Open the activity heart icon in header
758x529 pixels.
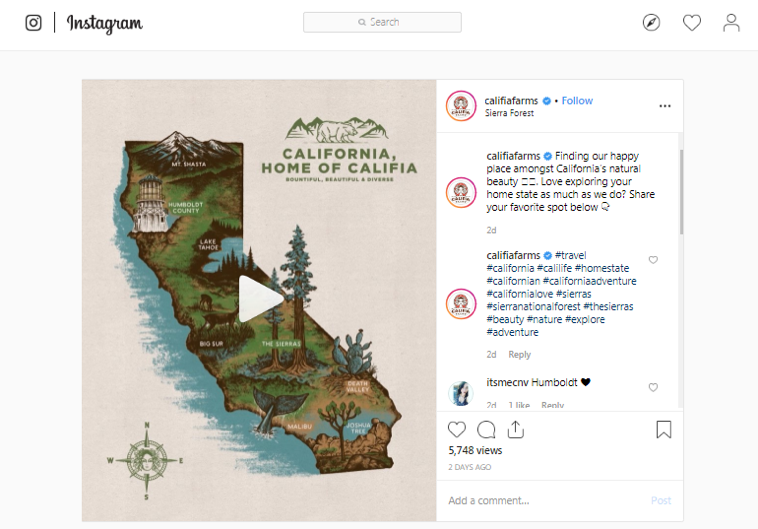pyautogui.click(x=692, y=23)
